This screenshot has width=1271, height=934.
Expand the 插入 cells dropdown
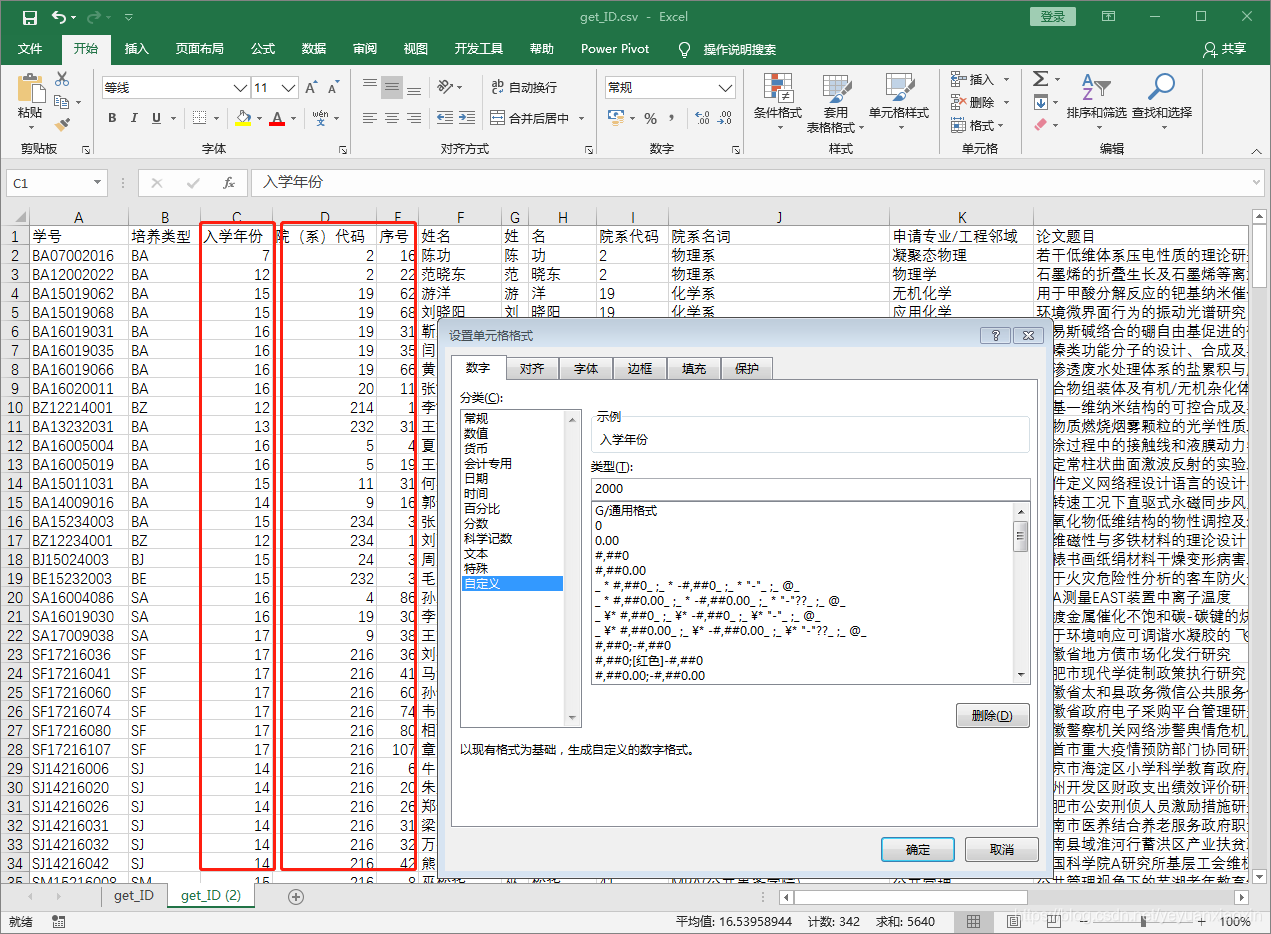pyautogui.click(x=1006, y=79)
